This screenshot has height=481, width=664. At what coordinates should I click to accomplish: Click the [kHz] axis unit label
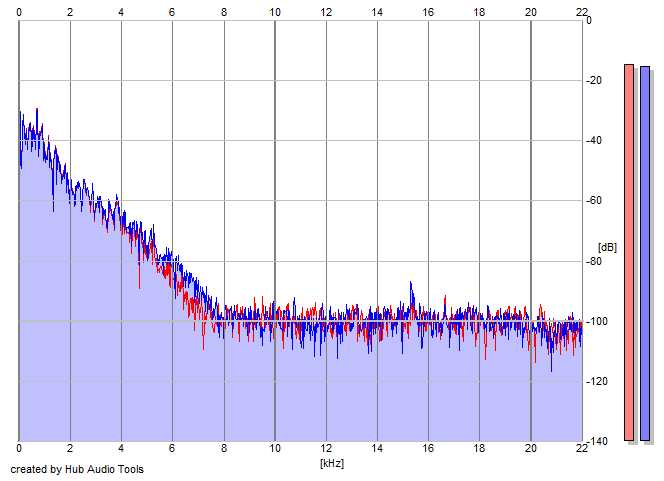332,463
